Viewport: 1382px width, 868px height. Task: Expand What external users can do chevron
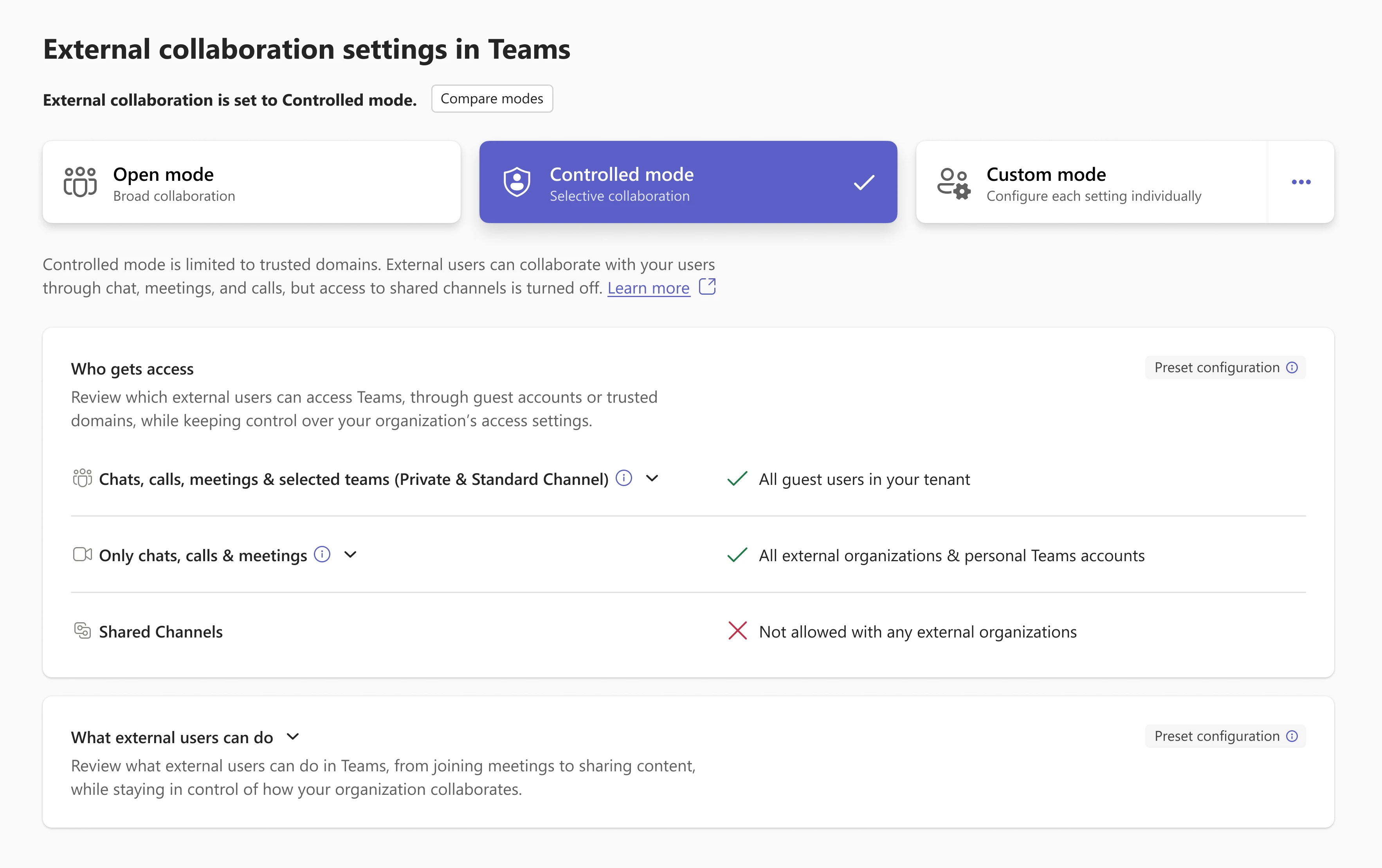pyautogui.click(x=293, y=737)
